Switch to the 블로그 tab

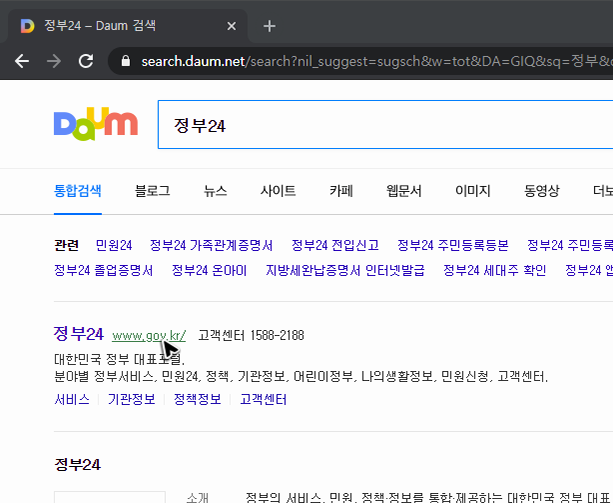(152, 191)
